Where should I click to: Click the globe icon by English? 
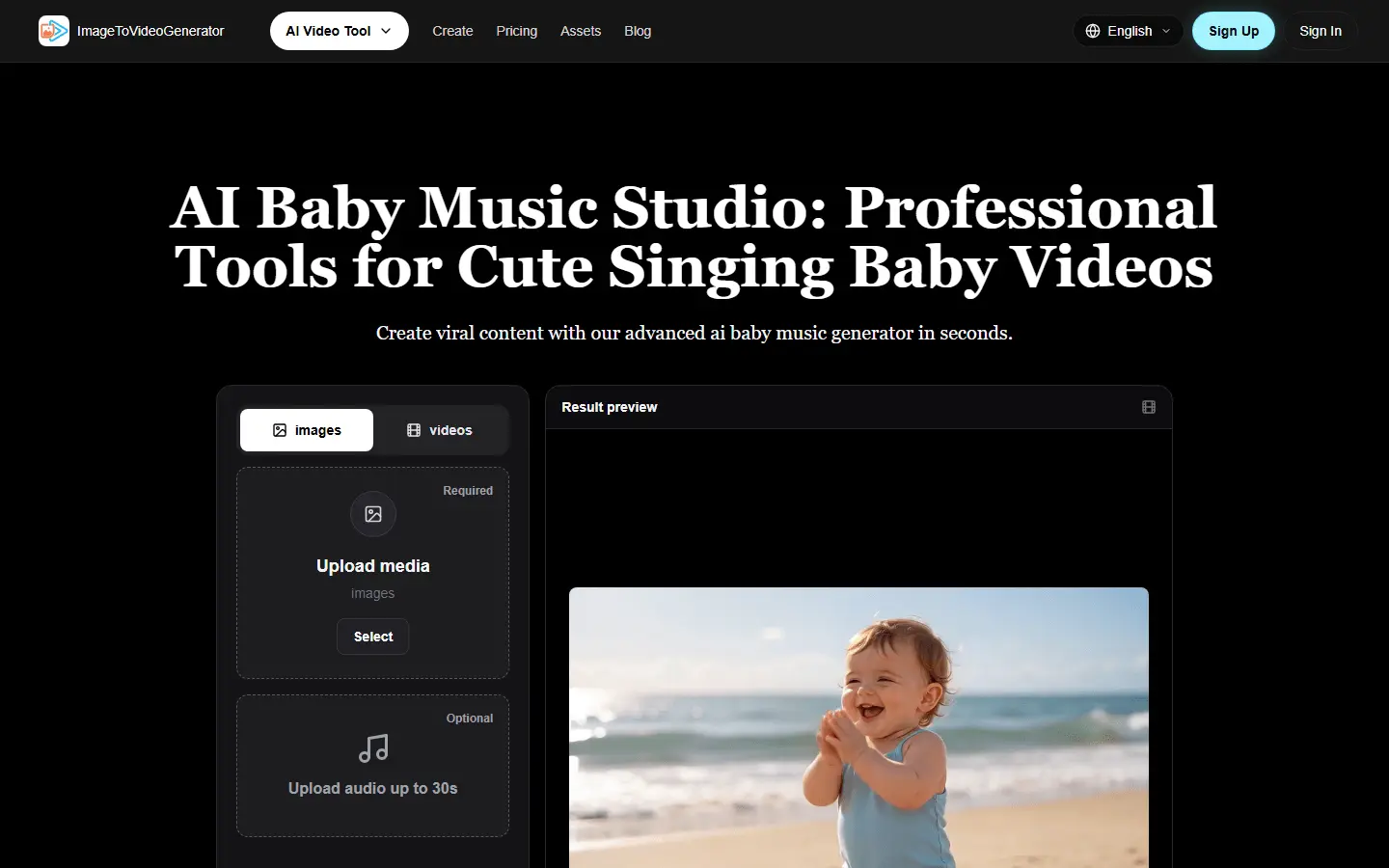1093,31
